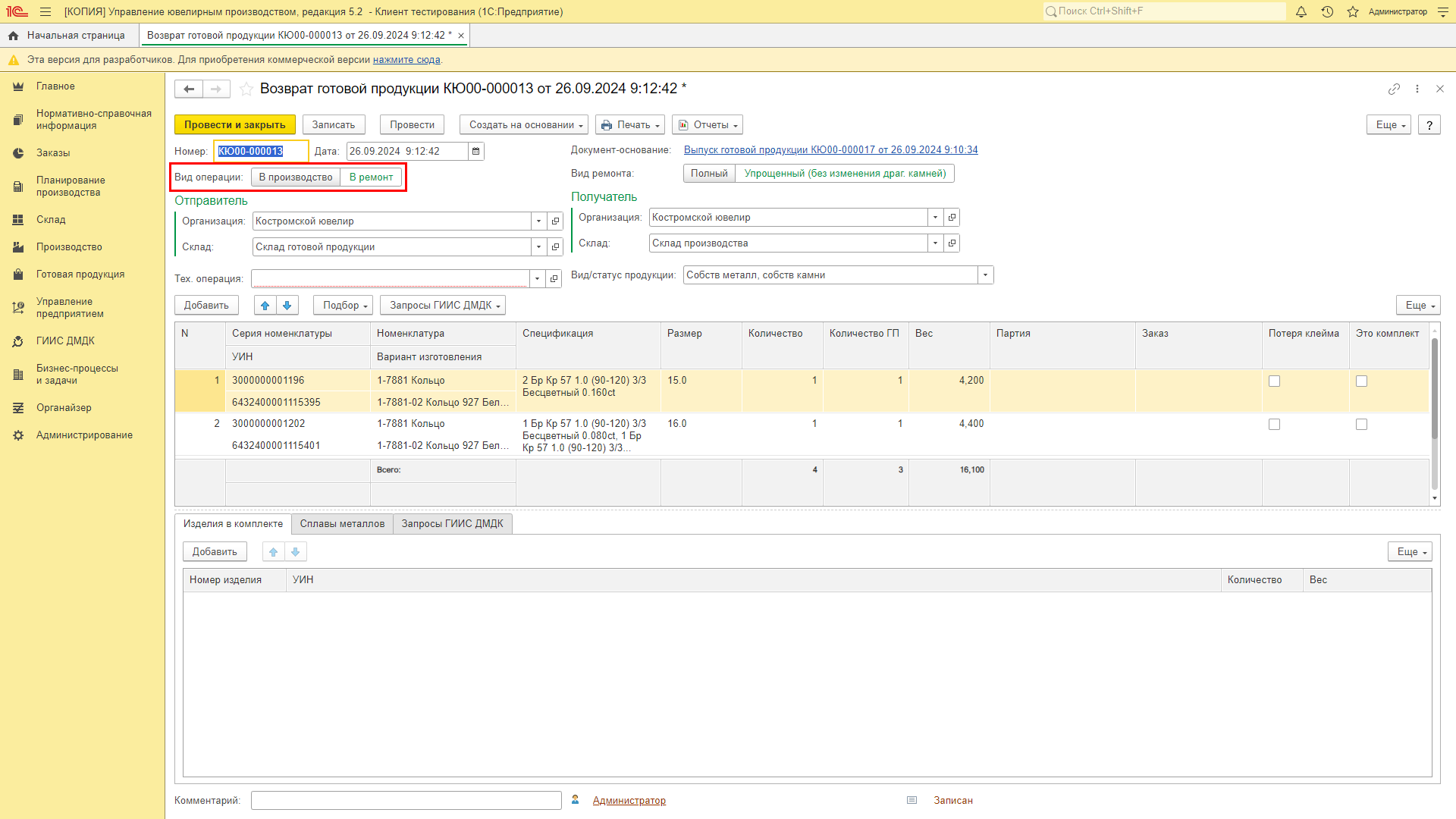The image size is (1456, 819).
Task: Add document to favorites star
Action: [246, 89]
